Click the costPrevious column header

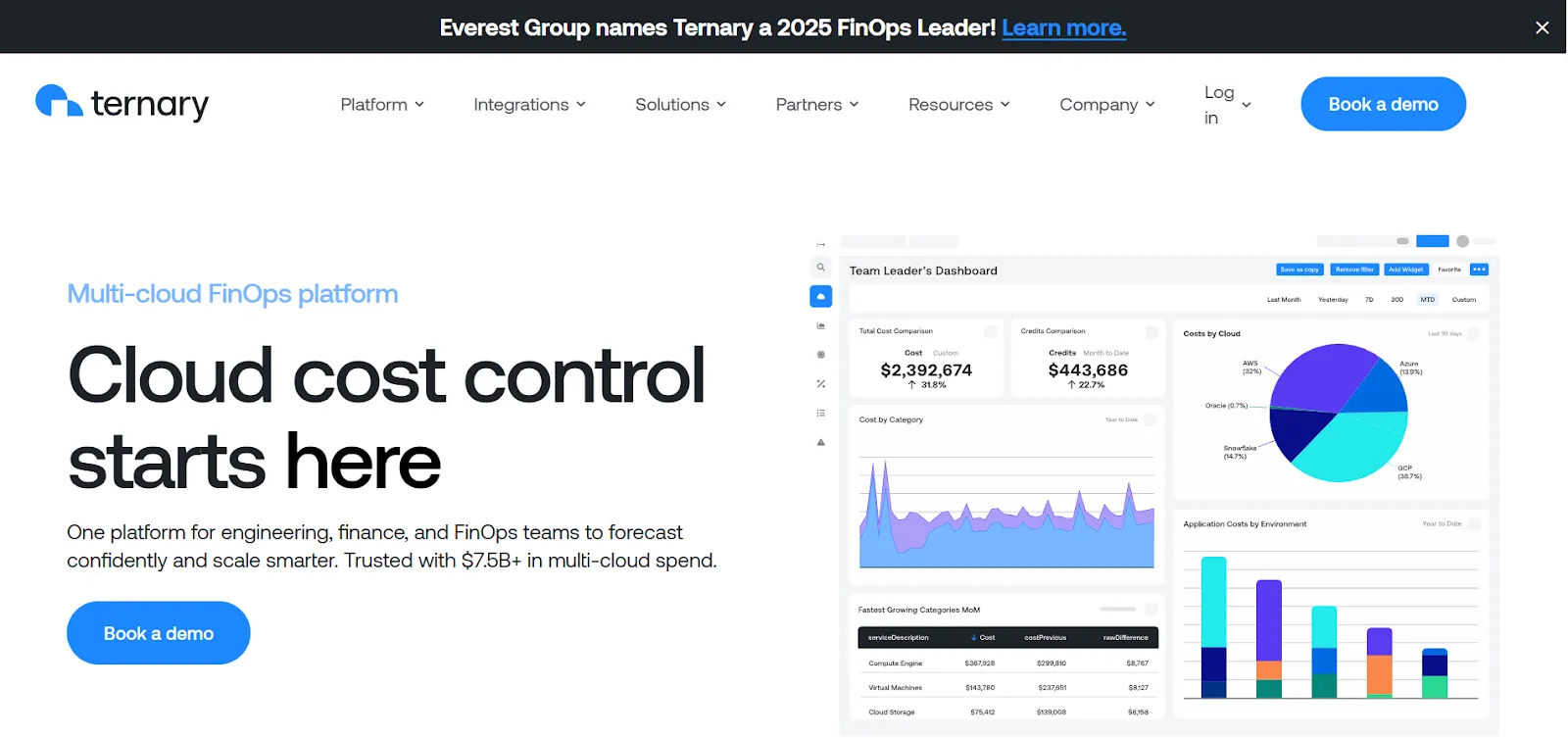pos(1046,638)
